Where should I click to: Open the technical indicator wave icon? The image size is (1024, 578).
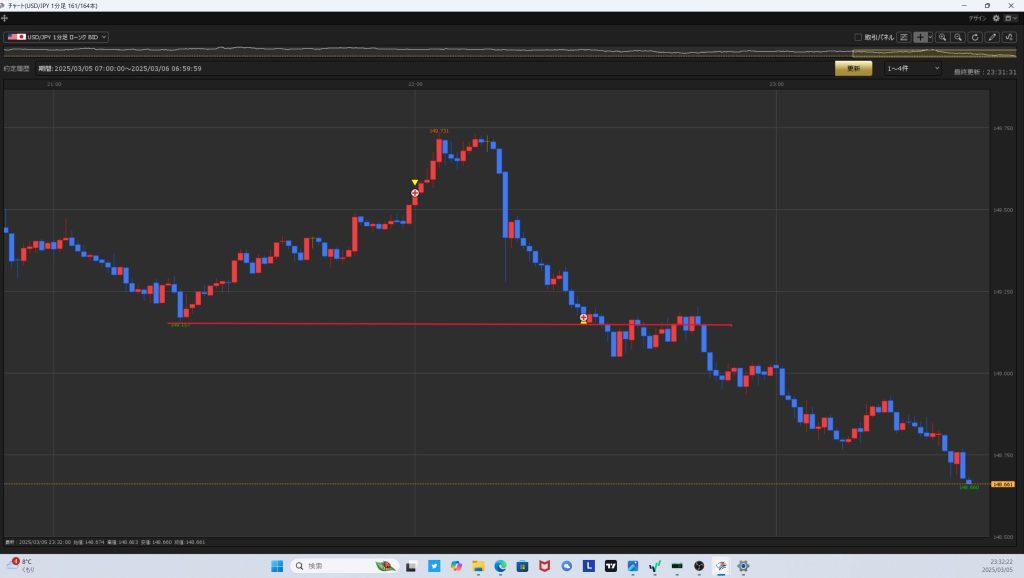coord(1009,37)
